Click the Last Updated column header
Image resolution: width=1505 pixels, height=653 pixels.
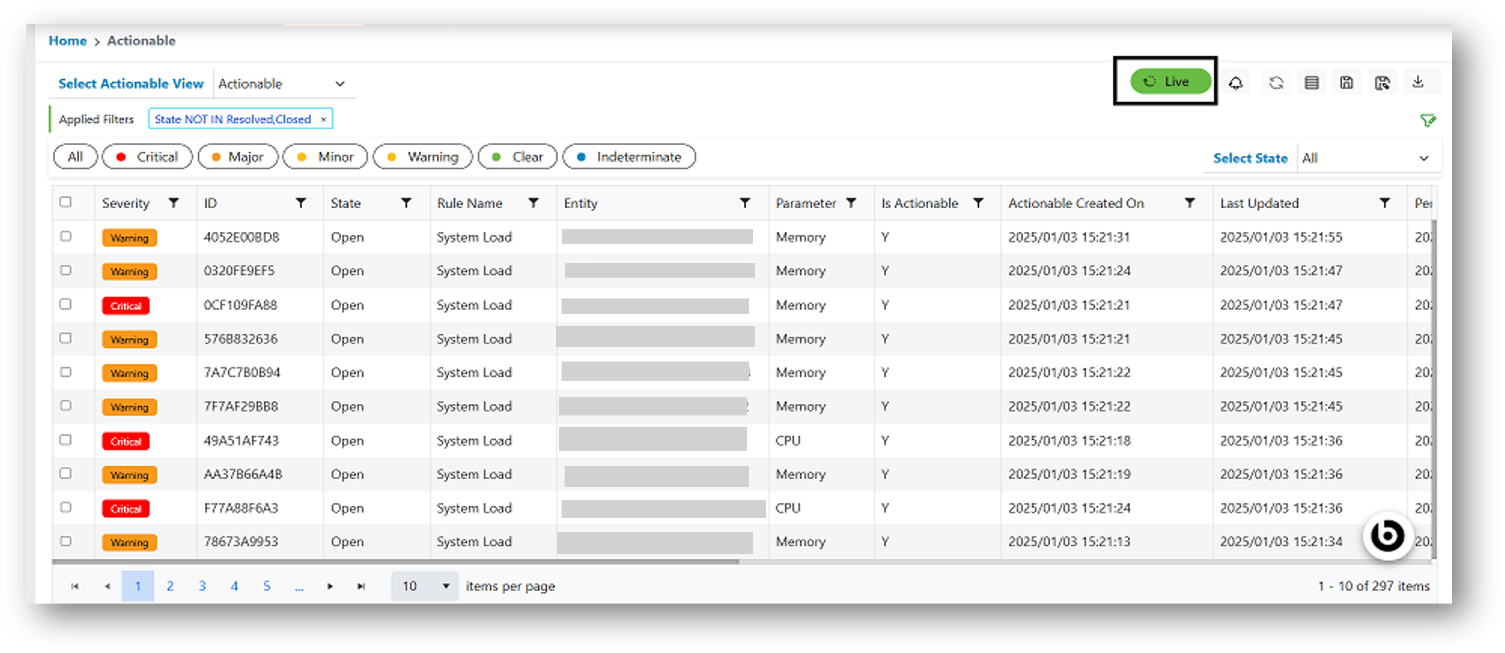click(1259, 203)
